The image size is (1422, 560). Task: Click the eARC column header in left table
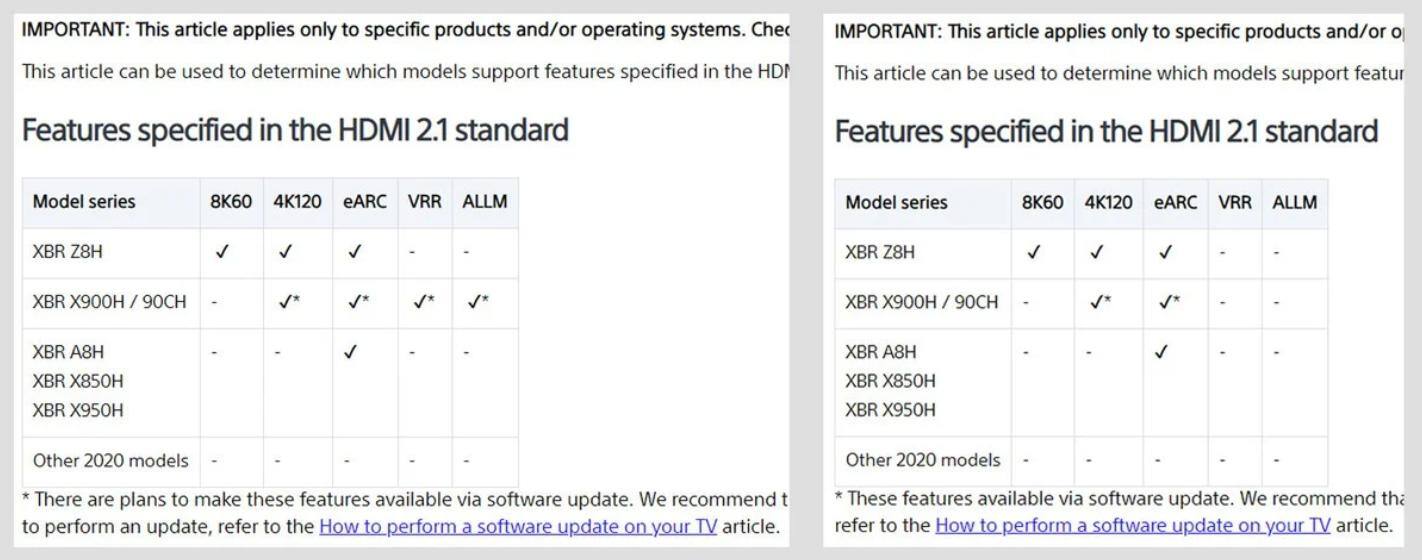click(365, 202)
